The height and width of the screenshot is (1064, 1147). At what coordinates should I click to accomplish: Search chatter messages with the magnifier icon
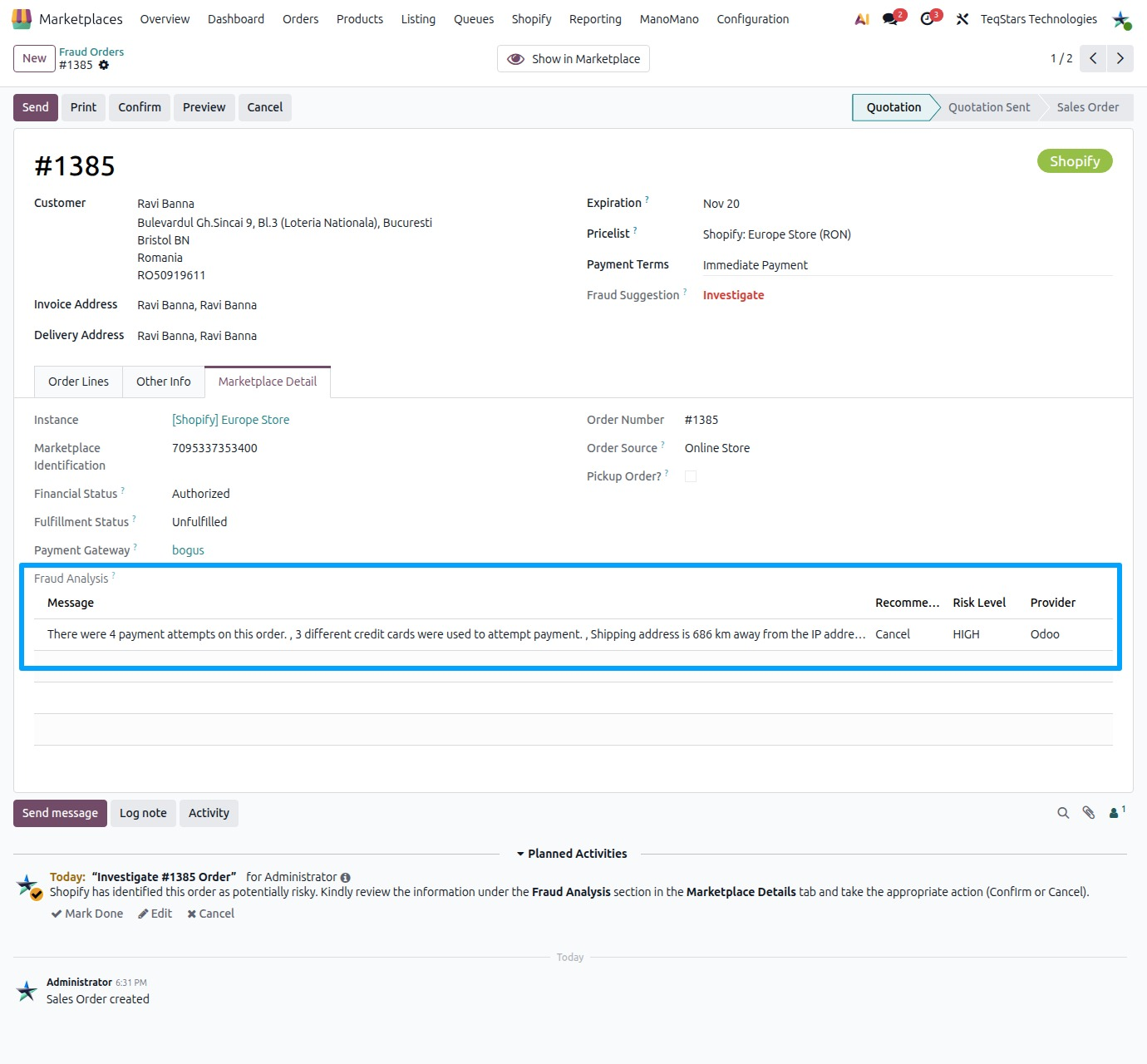[1063, 813]
